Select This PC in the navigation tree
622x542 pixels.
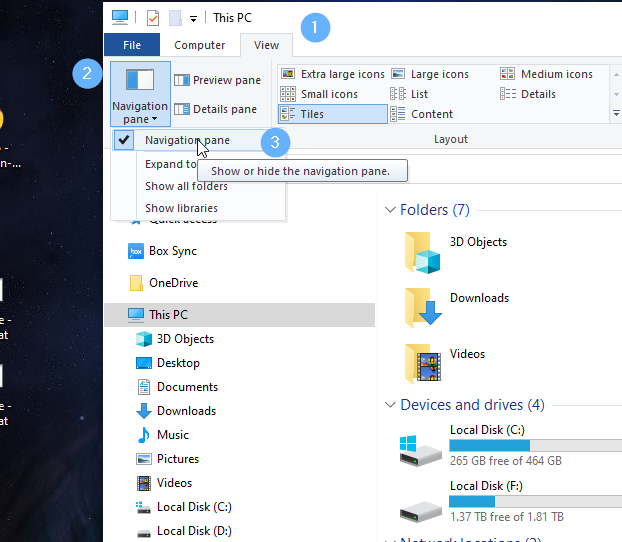click(x=239, y=315)
